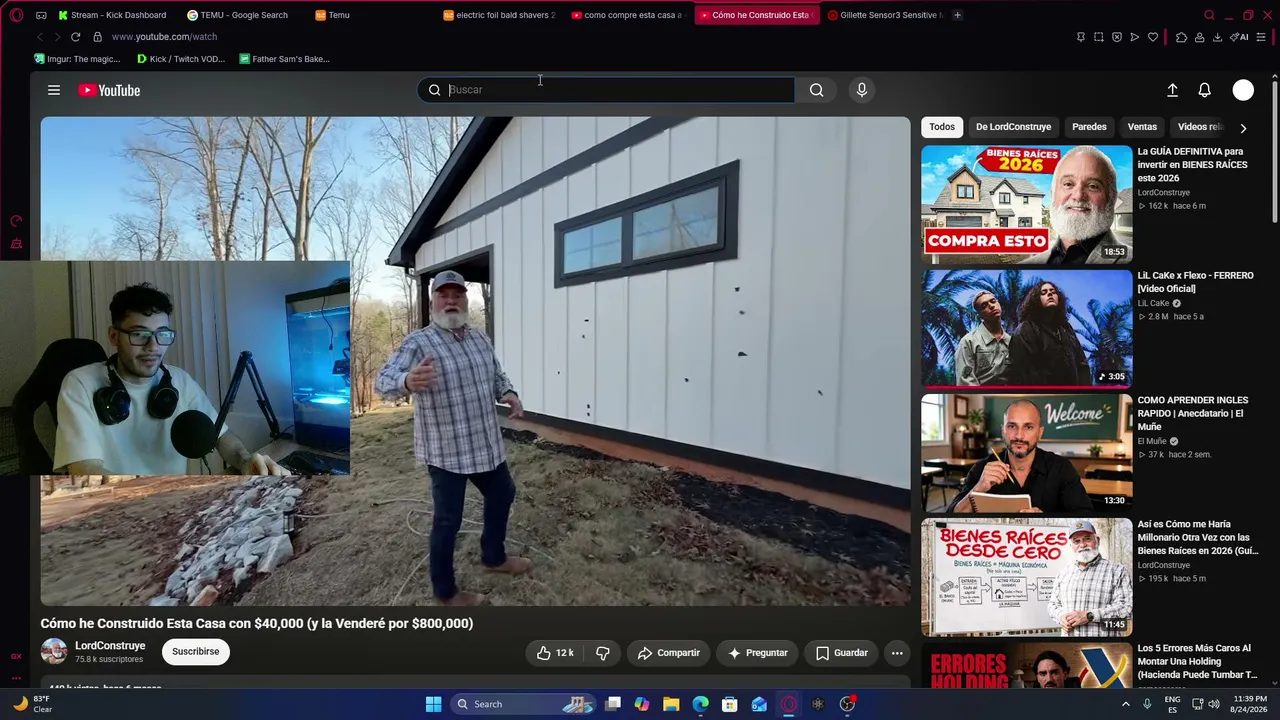Open video titled Así es Cómo me Haría Millonario
Screen dimensions: 1280x720
[1198, 537]
